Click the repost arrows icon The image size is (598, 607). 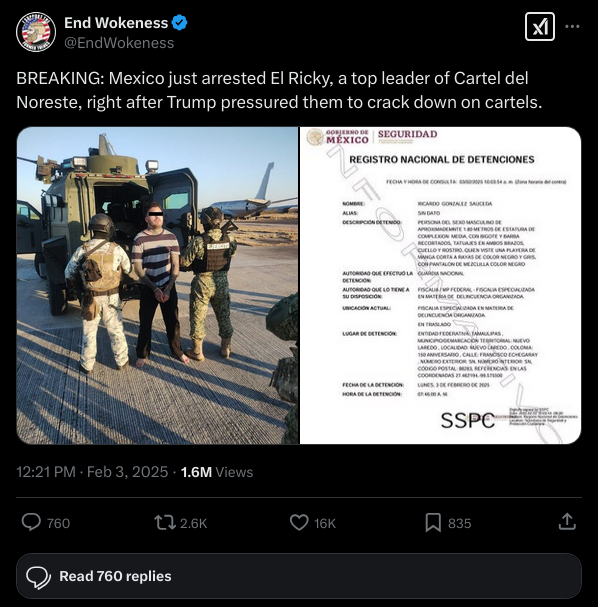coord(165,523)
